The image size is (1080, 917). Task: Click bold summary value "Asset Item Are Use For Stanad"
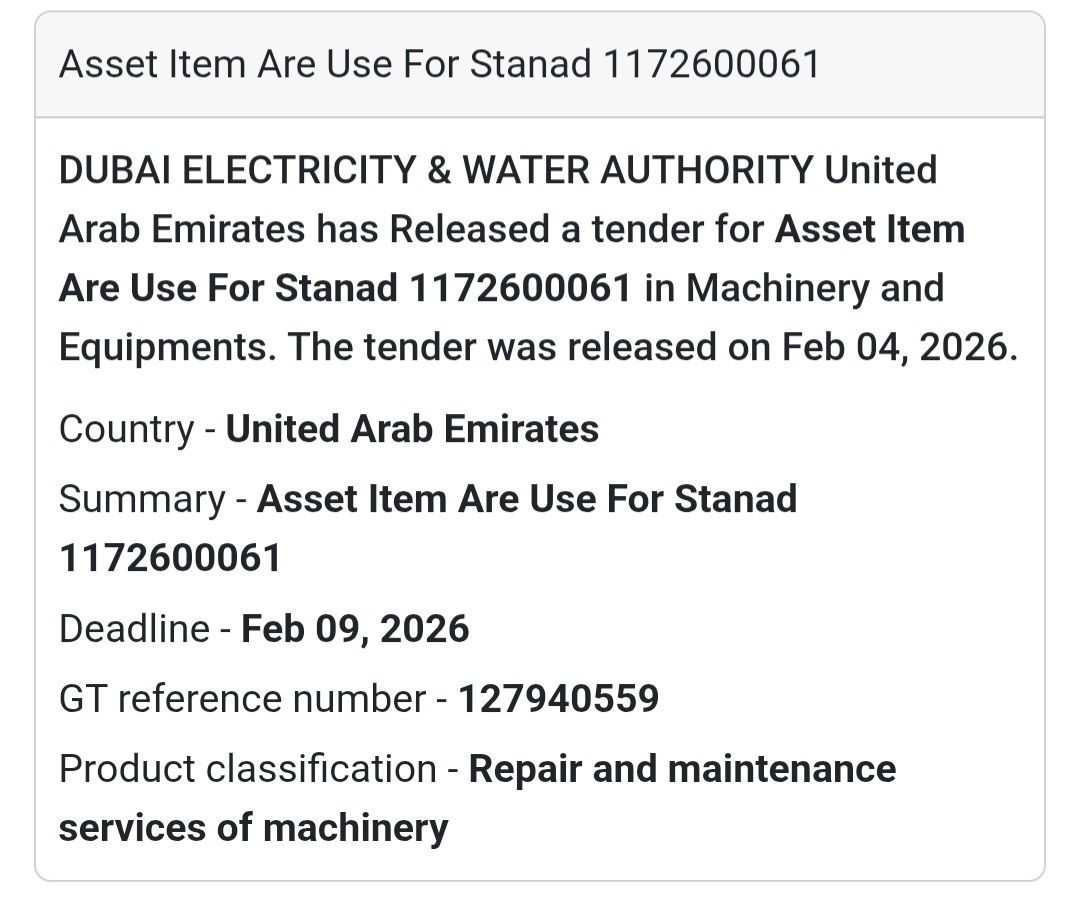(527, 499)
